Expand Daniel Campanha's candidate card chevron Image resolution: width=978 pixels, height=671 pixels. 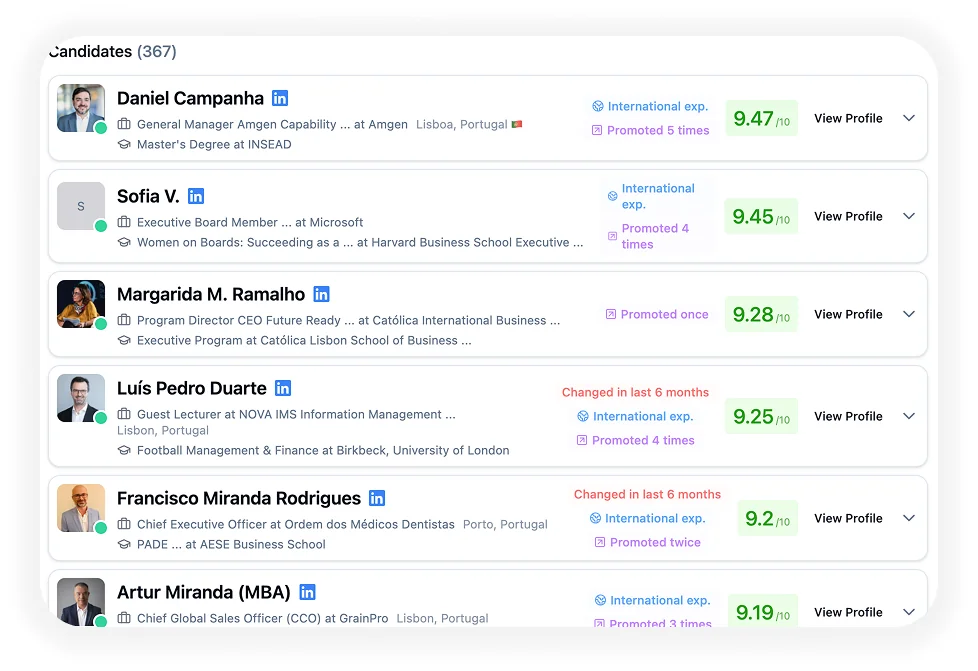(909, 118)
